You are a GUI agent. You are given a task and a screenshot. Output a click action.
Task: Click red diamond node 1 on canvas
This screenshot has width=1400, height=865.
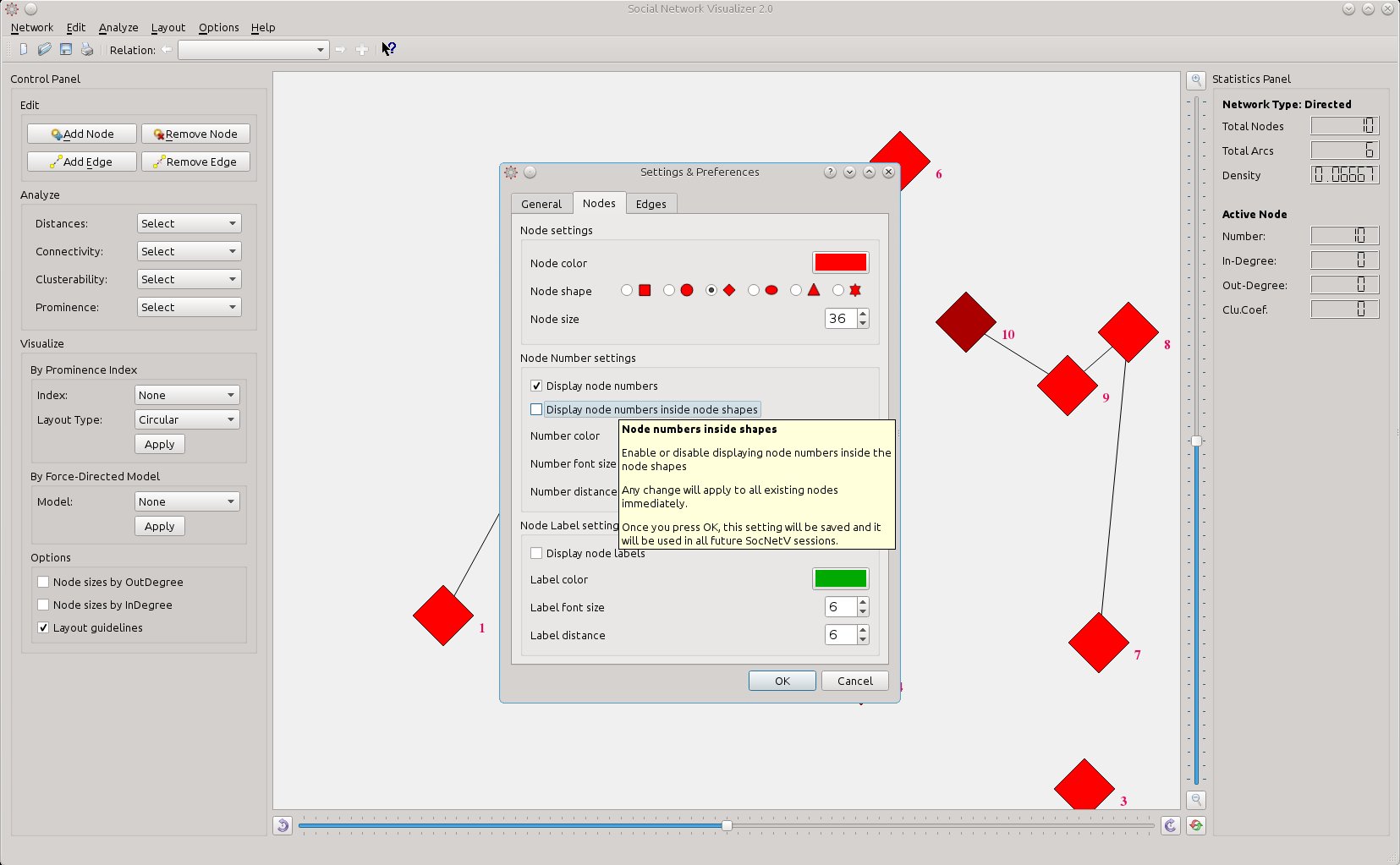pos(443,616)
